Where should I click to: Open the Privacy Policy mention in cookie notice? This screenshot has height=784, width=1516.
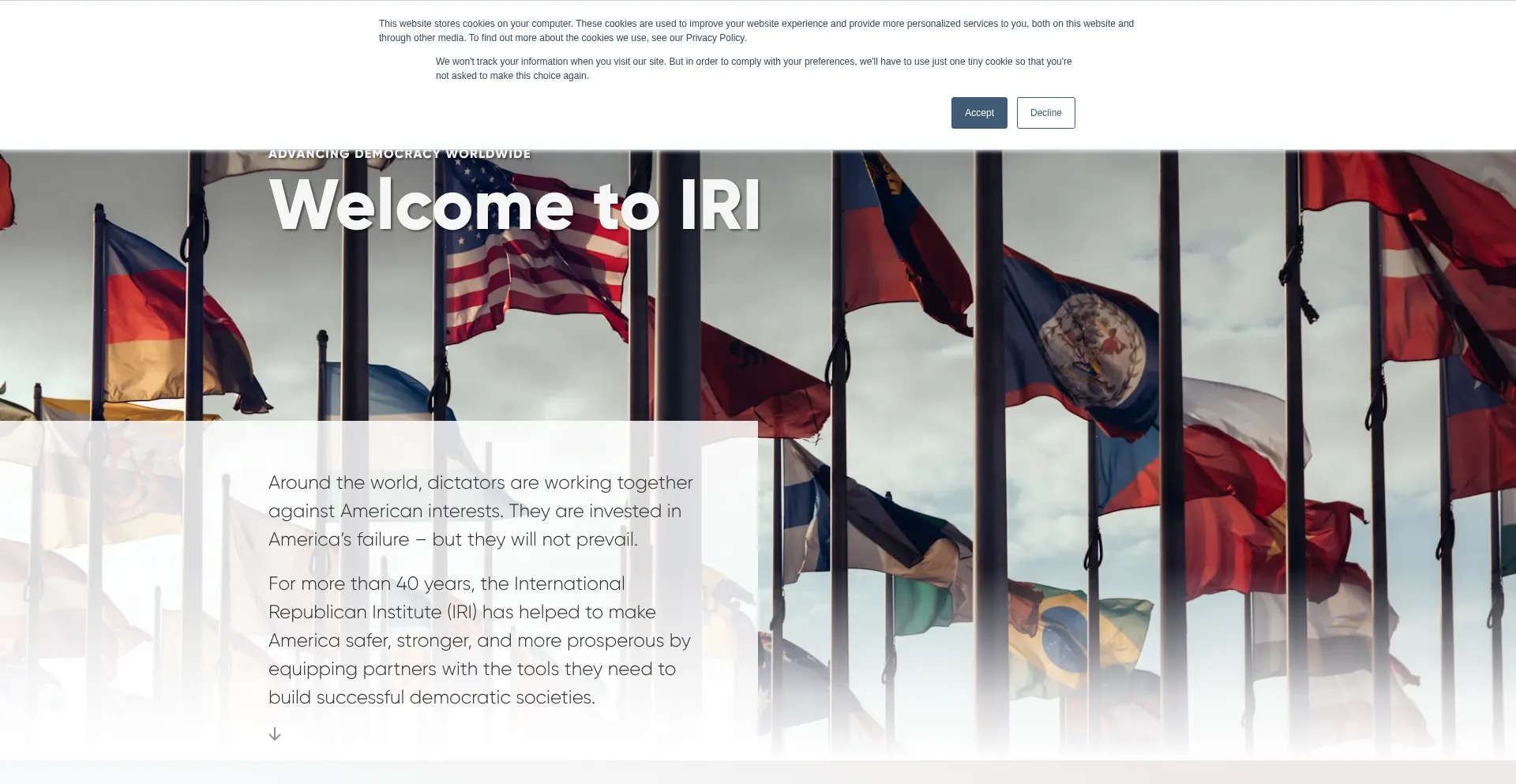point(715,38)
